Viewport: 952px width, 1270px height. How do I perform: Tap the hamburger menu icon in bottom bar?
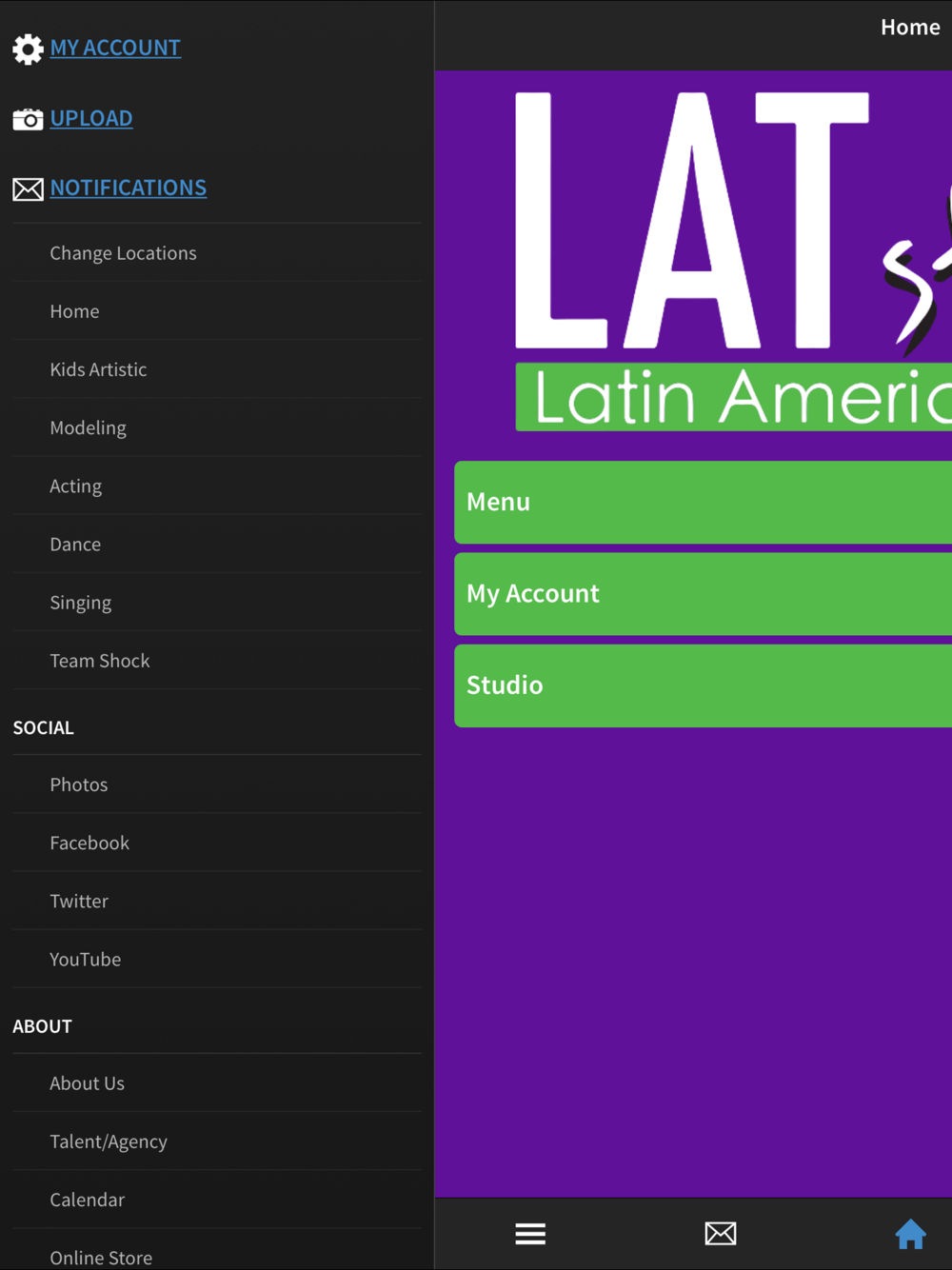(530, 1234)
